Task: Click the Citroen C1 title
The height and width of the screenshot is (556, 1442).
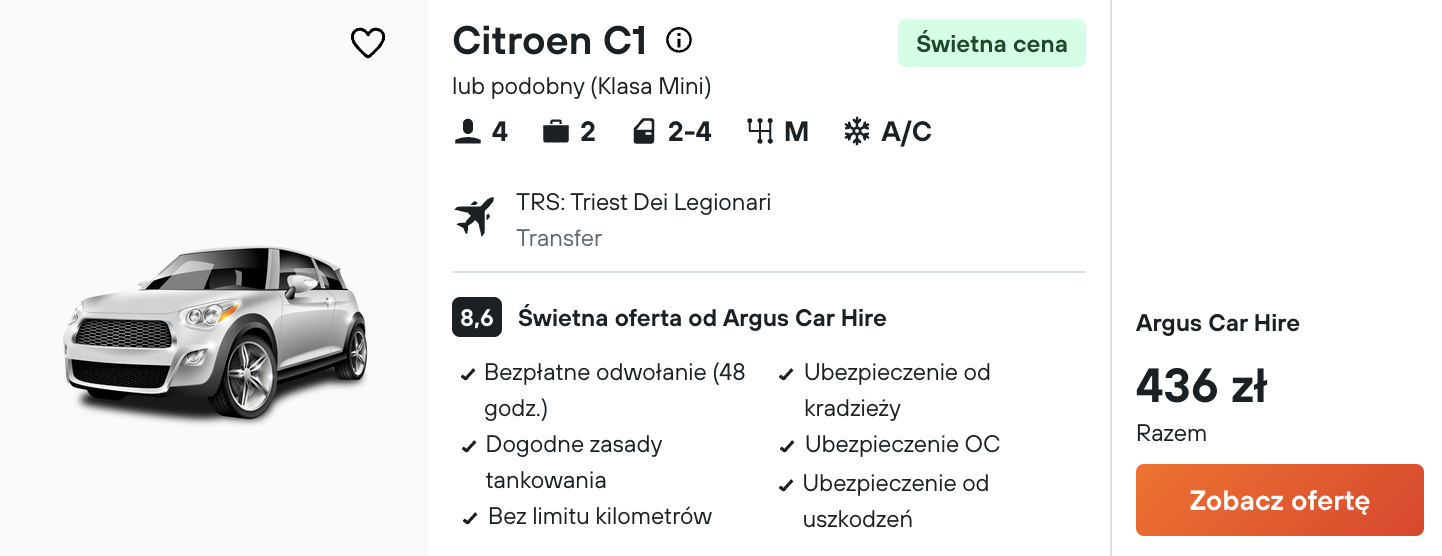Action: click(x=550, y=40)
